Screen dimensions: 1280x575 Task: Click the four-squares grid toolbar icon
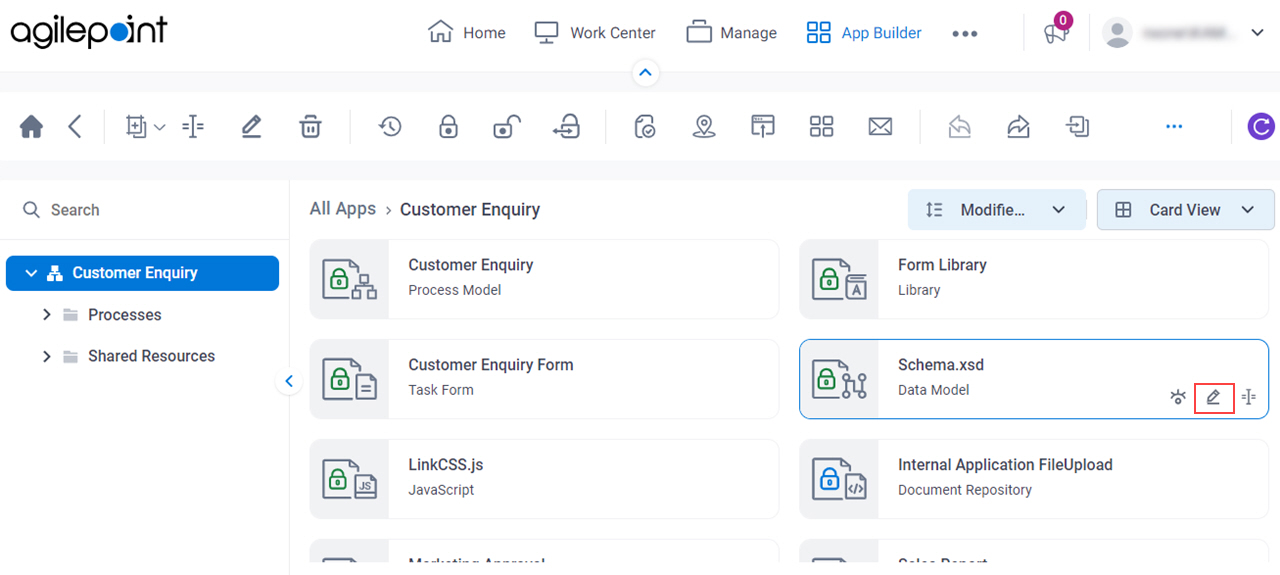coord(821,127)
